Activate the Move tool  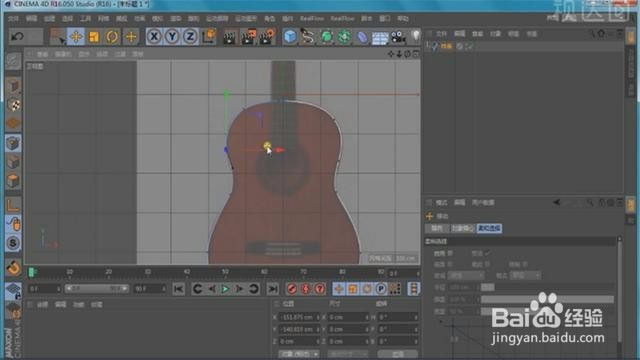click(76, 37)
